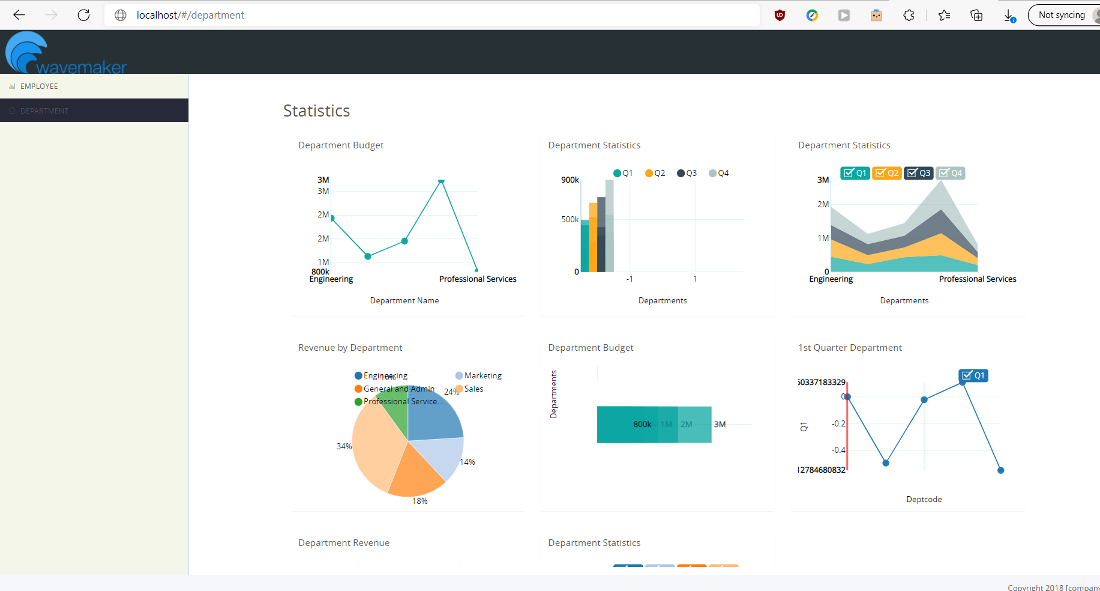
Task: Open the uBlock Origin extension
Action: (x=779, y=15)
